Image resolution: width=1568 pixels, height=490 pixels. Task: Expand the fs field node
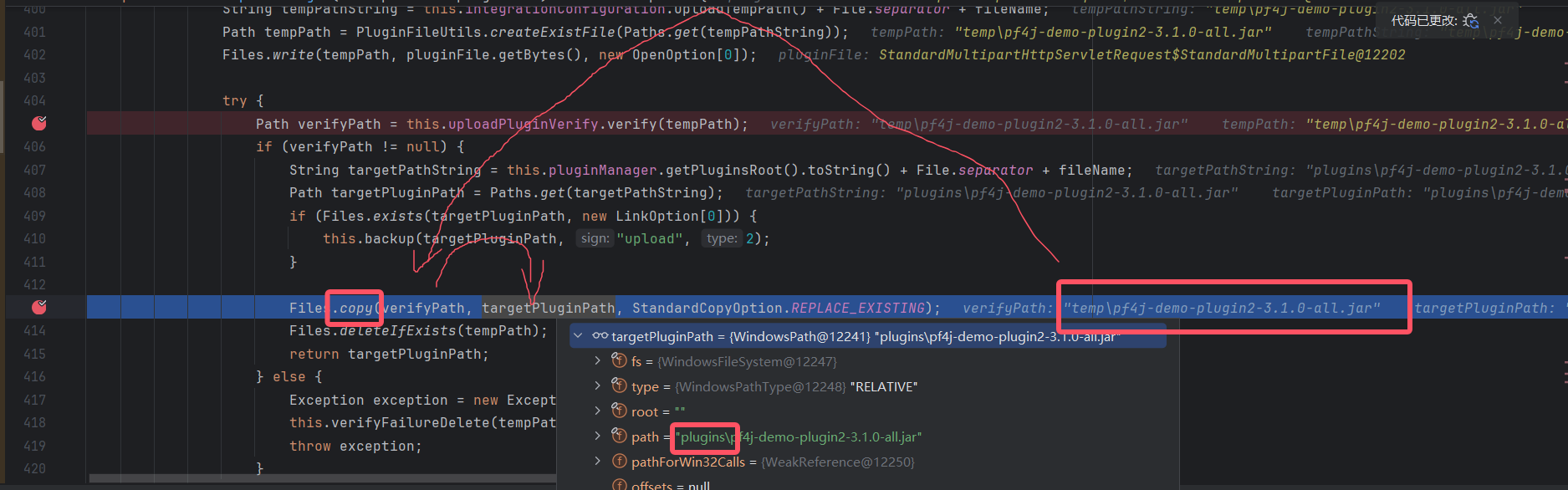597,361
